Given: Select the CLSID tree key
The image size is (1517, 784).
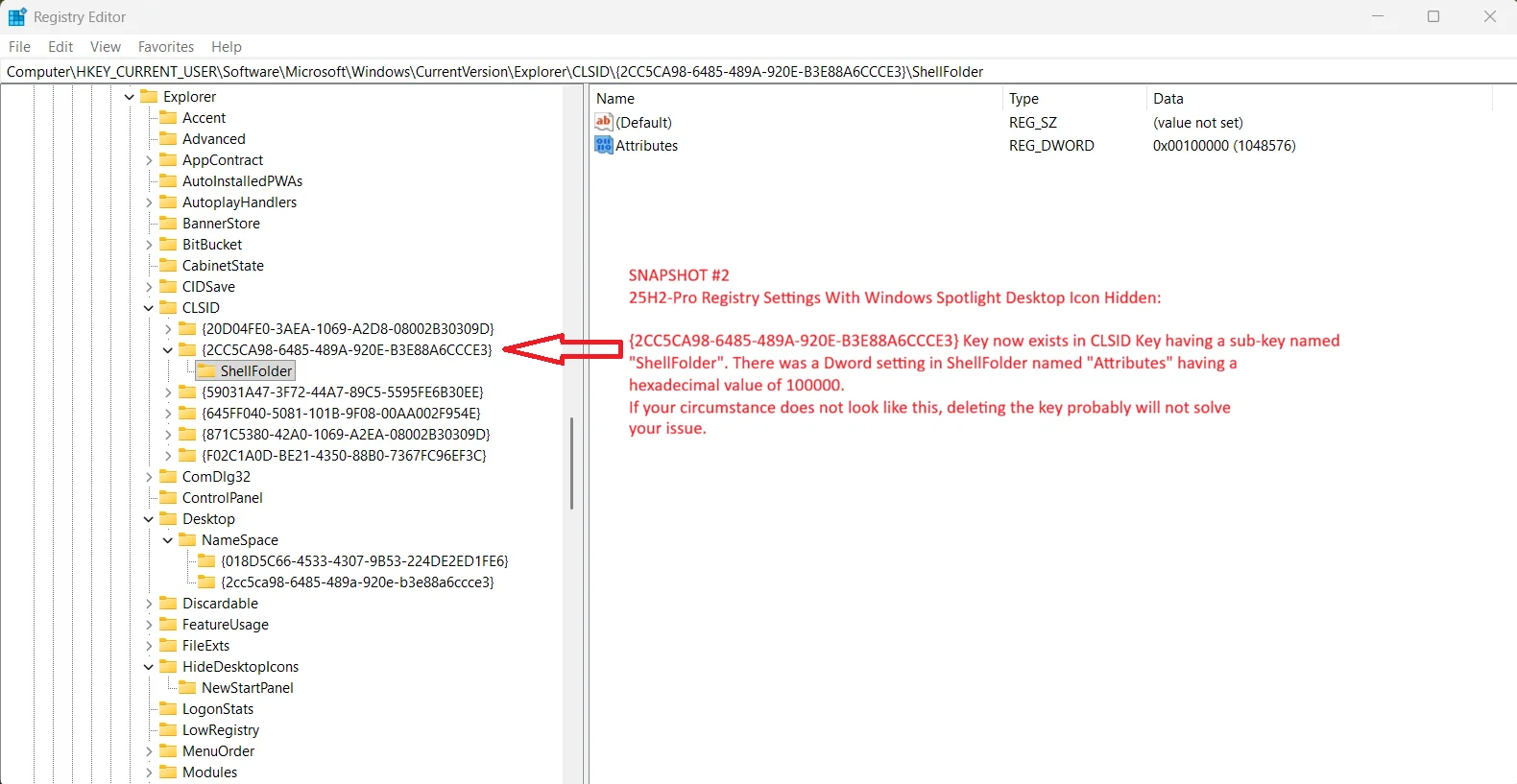Looking at the screenshot, I should click(201, 308).
